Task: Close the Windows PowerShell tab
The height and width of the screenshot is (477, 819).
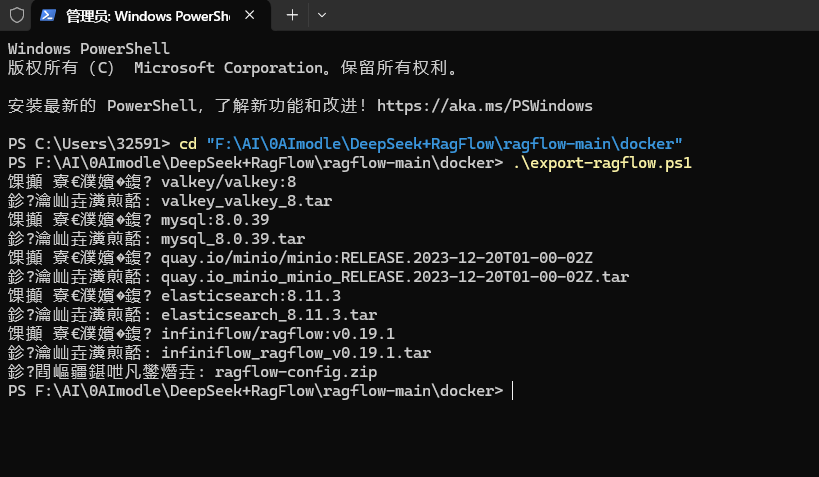Action: click(250, 15)
